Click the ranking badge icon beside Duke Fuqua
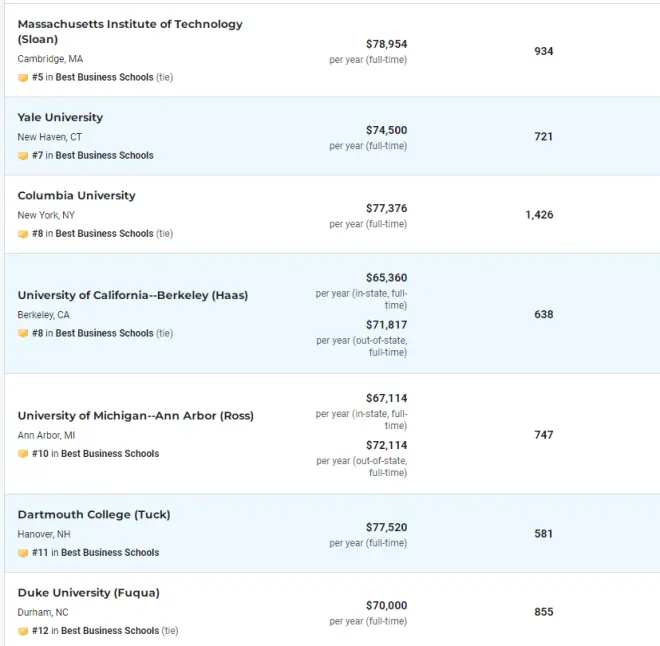660x646 pixels. click(x=23, y=631)
